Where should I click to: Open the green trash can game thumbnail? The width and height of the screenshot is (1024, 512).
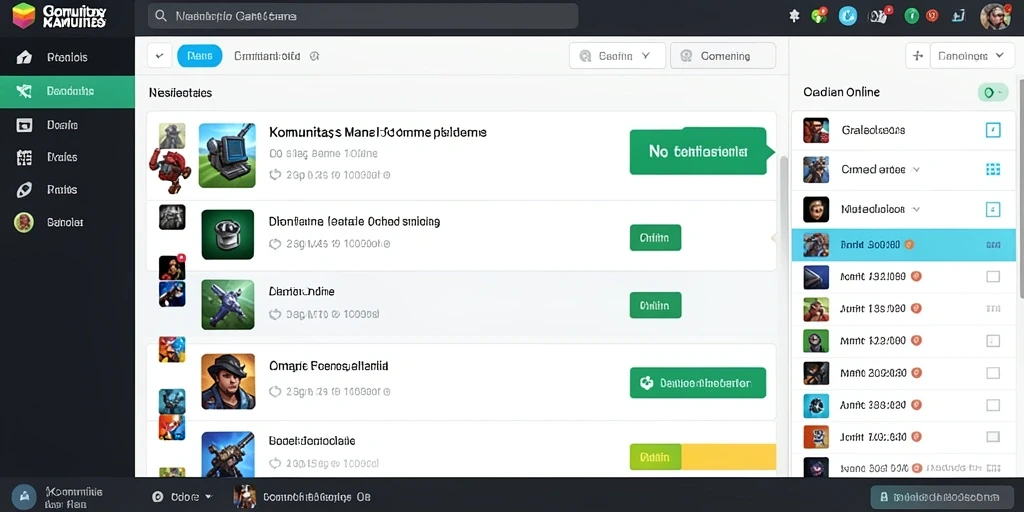tap(227, 234)
